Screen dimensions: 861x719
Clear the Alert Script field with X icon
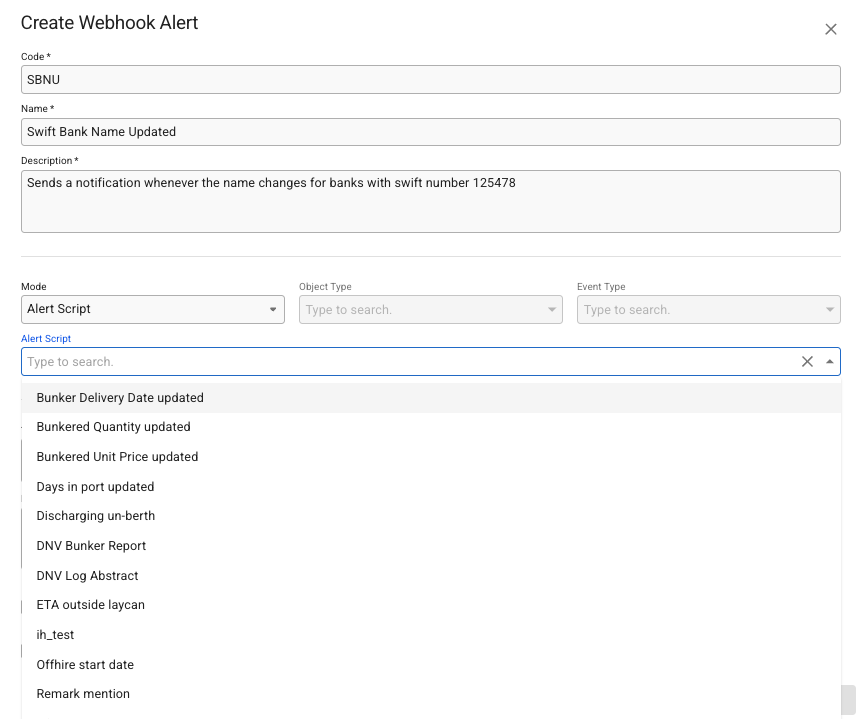[807, 362]
